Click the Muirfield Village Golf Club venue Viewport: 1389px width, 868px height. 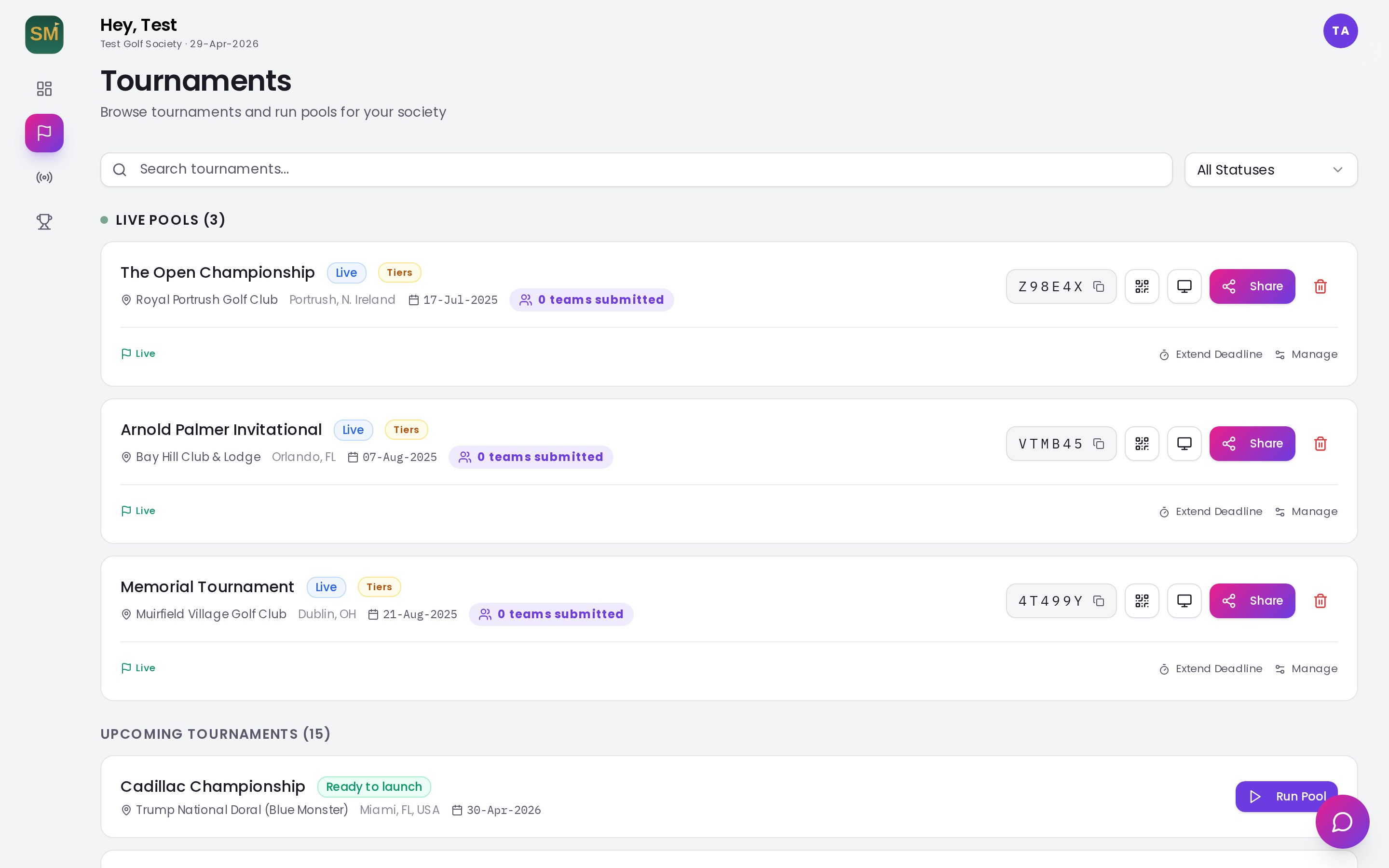(211, 615)
